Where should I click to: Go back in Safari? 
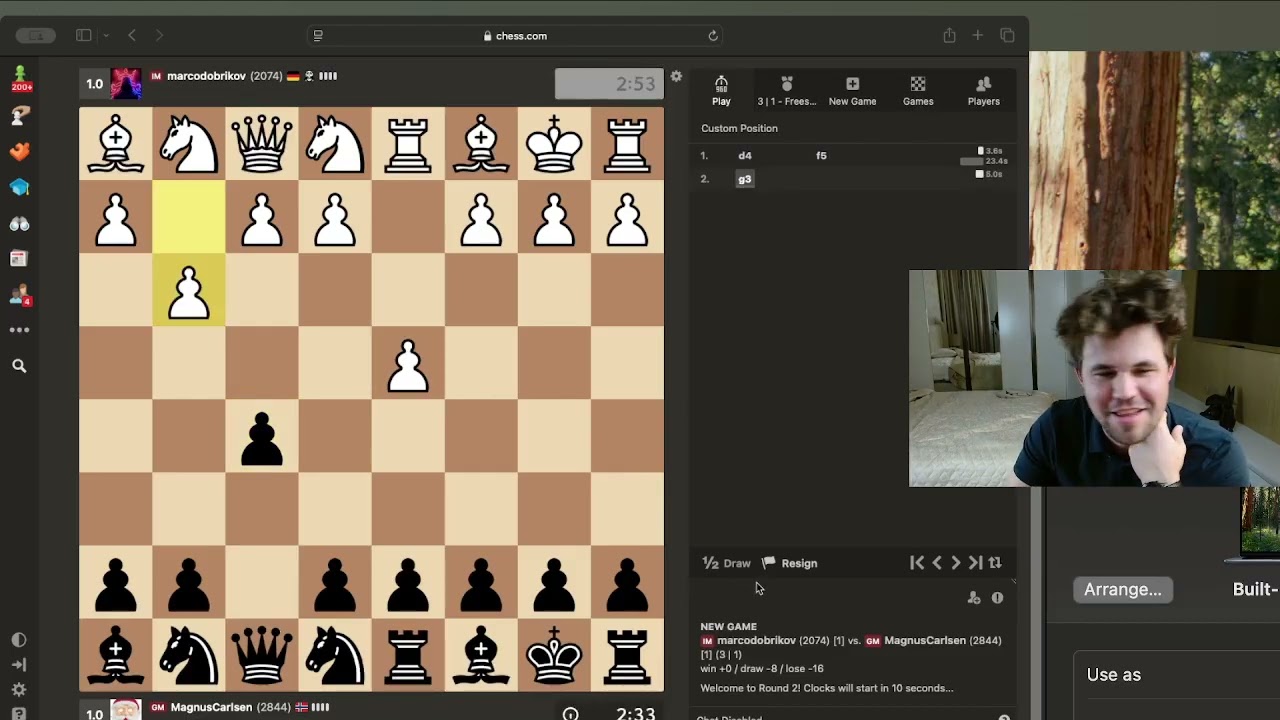132,36
